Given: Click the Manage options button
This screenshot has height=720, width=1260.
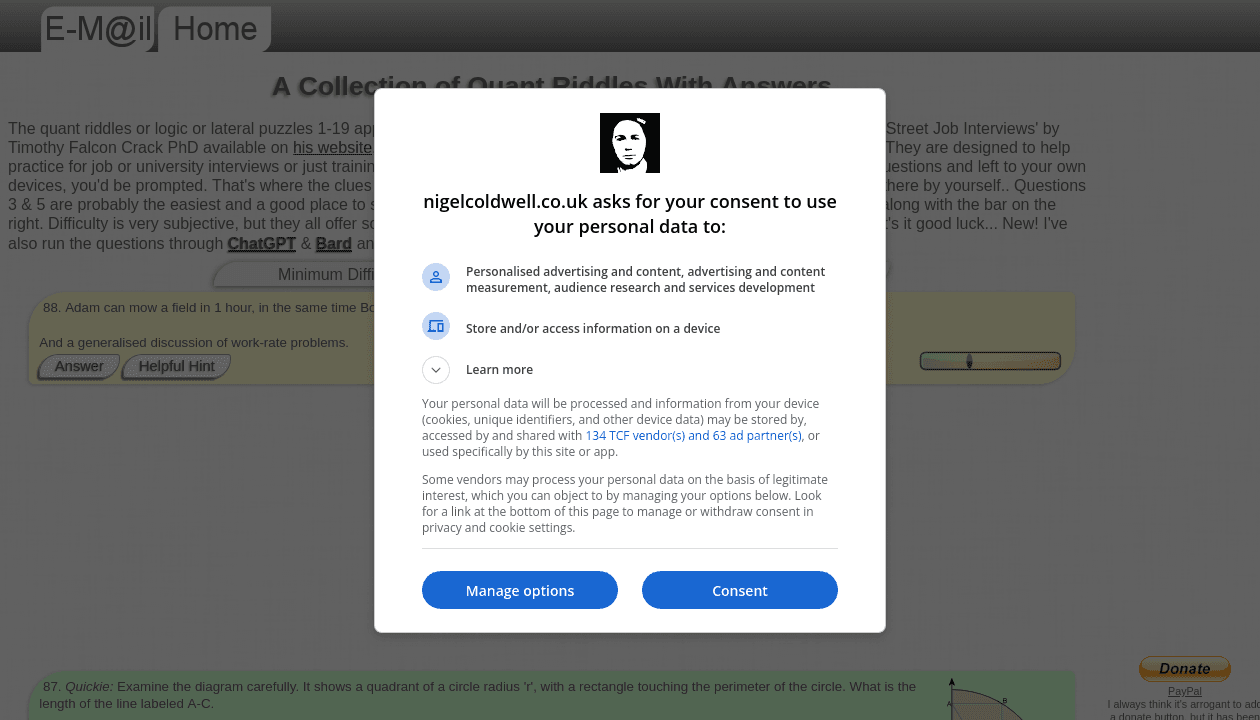Looking at the screenshot, I should (520, 590).
